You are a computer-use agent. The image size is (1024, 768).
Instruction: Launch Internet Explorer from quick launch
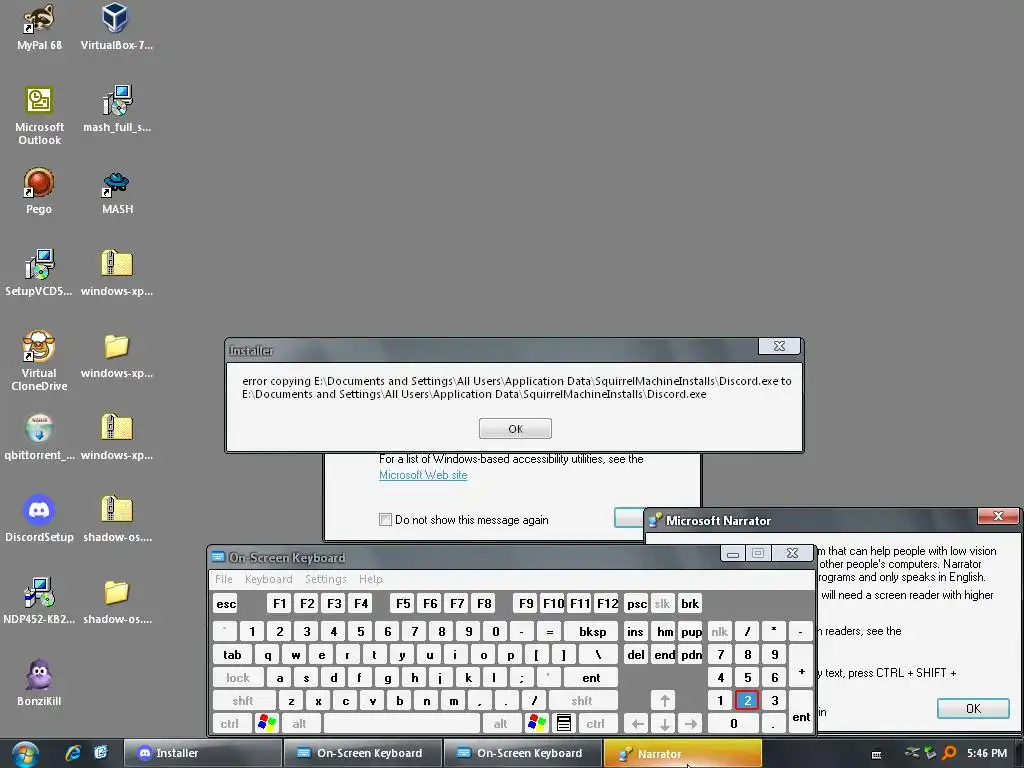tap(73, 753)
